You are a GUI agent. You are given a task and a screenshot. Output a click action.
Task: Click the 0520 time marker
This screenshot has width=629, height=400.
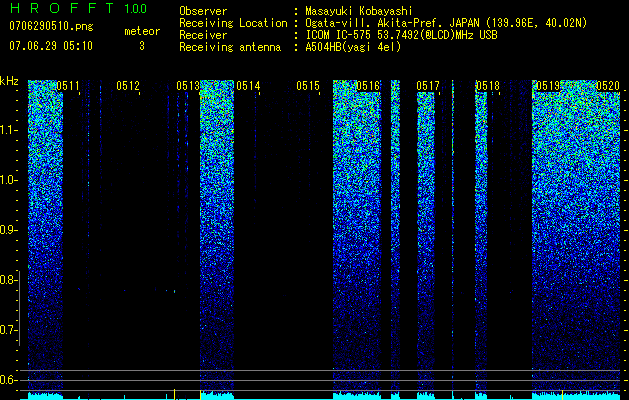608,86
